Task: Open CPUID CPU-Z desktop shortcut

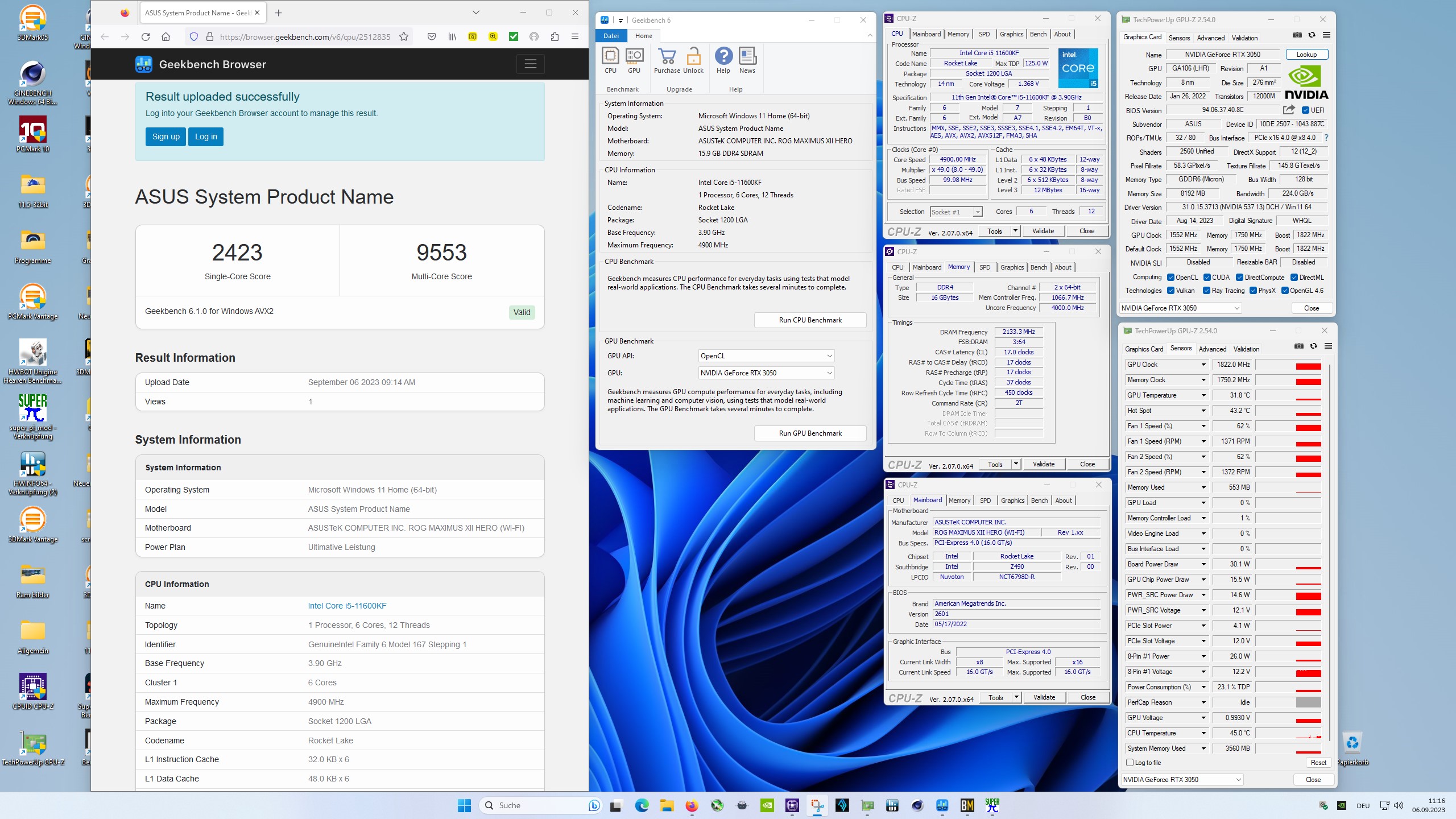Action: tap(33, 692)
